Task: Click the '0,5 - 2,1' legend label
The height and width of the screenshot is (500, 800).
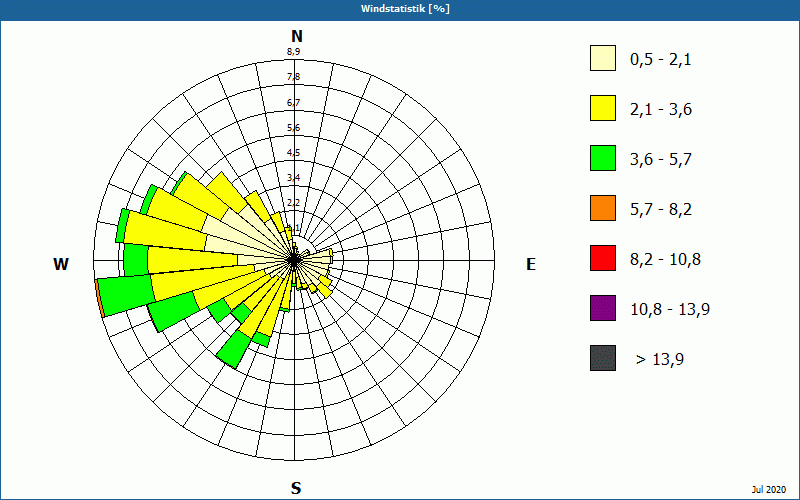Action: pos(661,60)
